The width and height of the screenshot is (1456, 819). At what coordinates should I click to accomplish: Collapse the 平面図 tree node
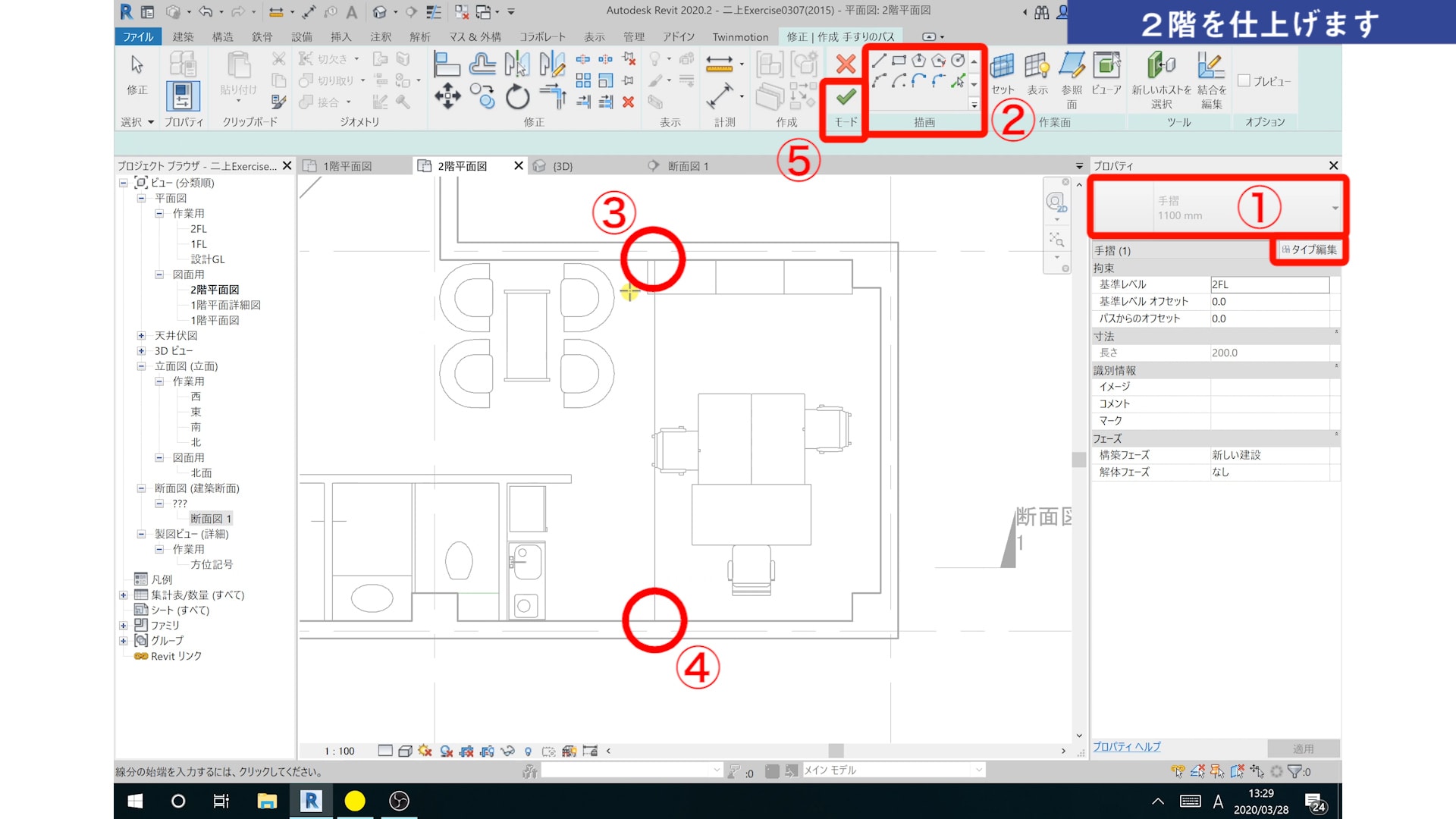[141, 198]
